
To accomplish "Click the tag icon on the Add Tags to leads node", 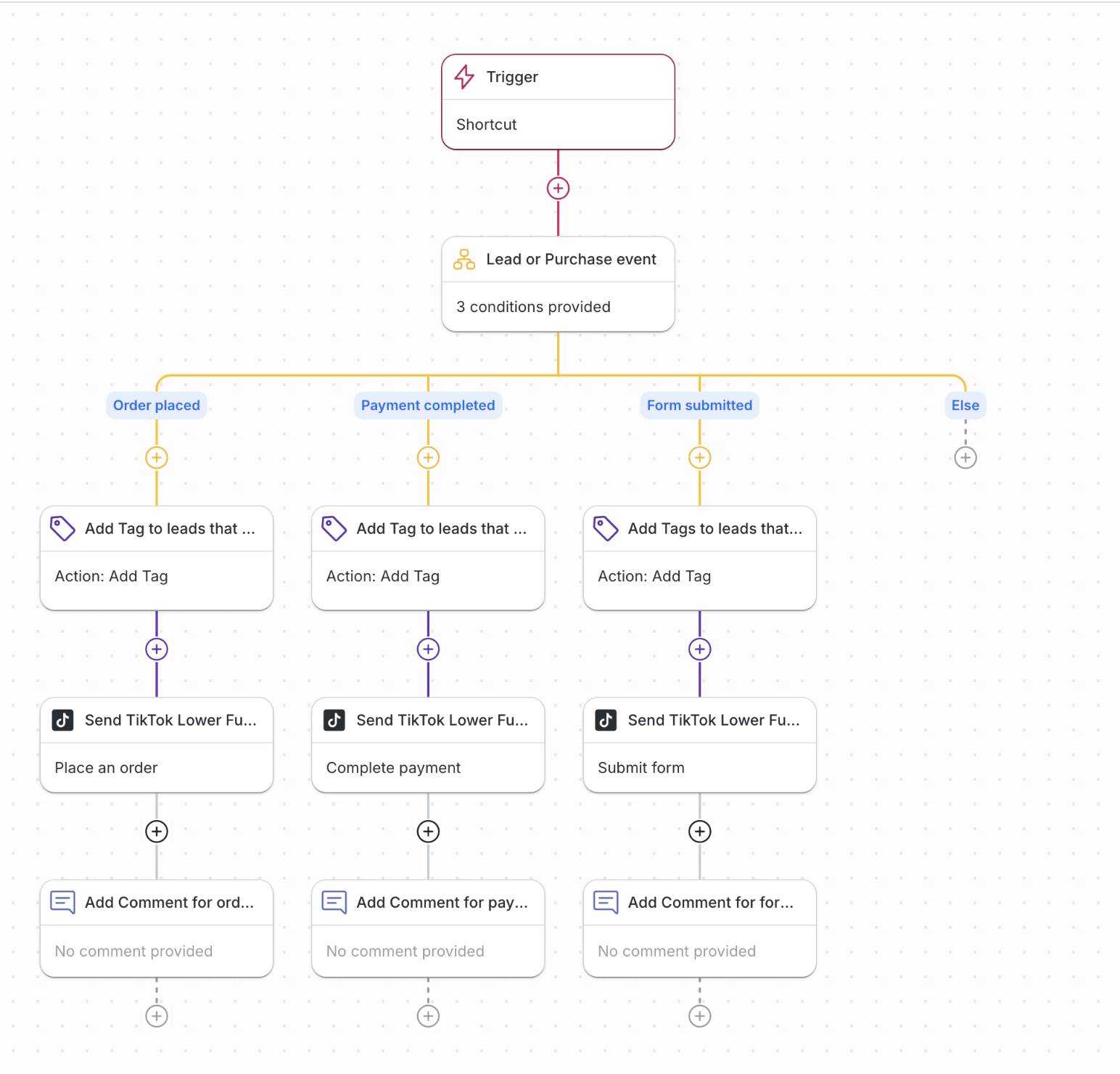I will pos(606,528).
